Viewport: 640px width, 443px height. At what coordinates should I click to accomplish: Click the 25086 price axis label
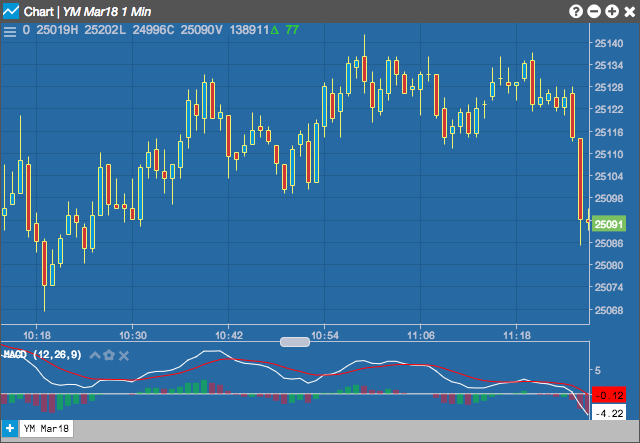[609, 243]
